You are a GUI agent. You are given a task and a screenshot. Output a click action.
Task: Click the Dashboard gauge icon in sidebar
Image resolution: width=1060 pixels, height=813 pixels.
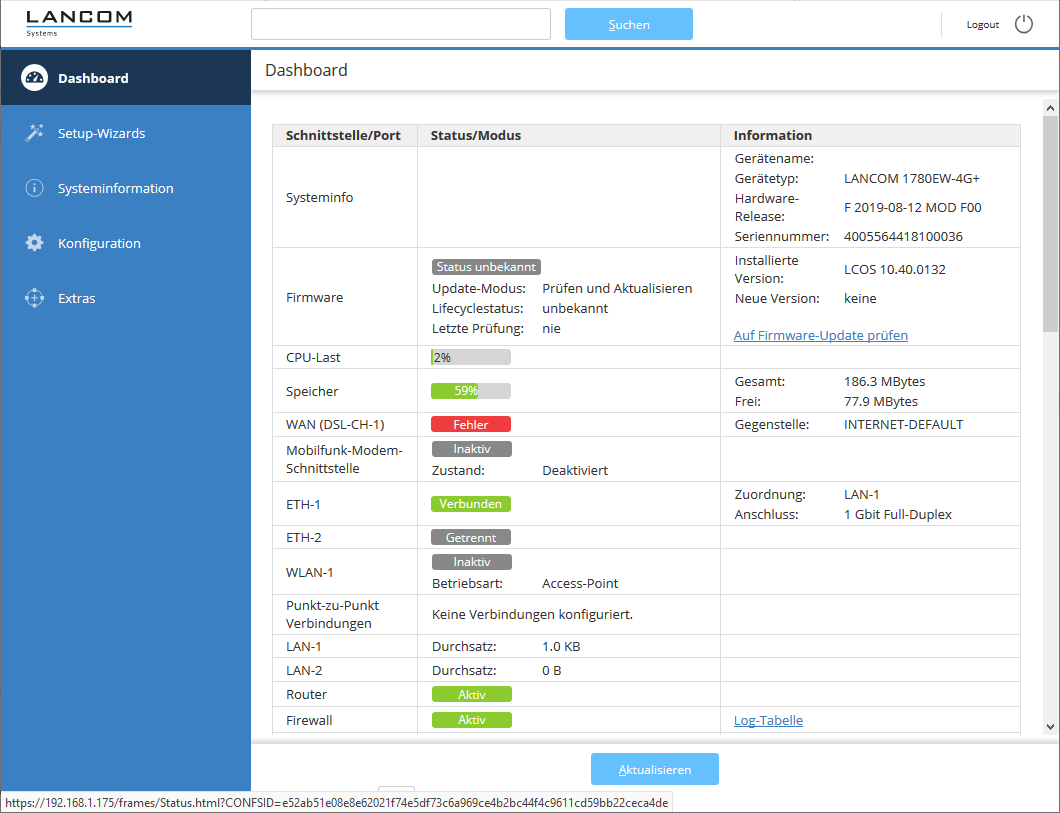[x=34, y=78]
